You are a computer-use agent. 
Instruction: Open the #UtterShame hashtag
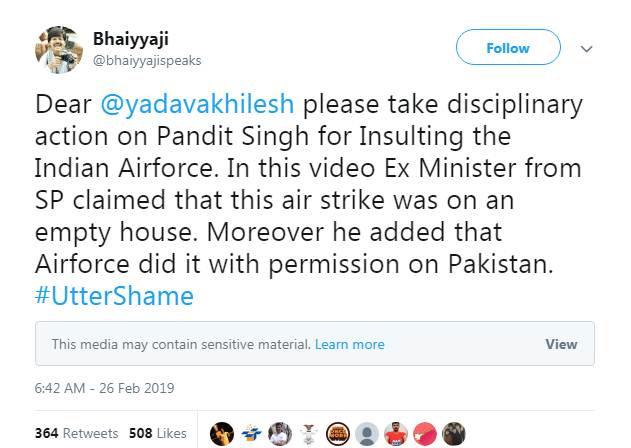tap(115, 296)
